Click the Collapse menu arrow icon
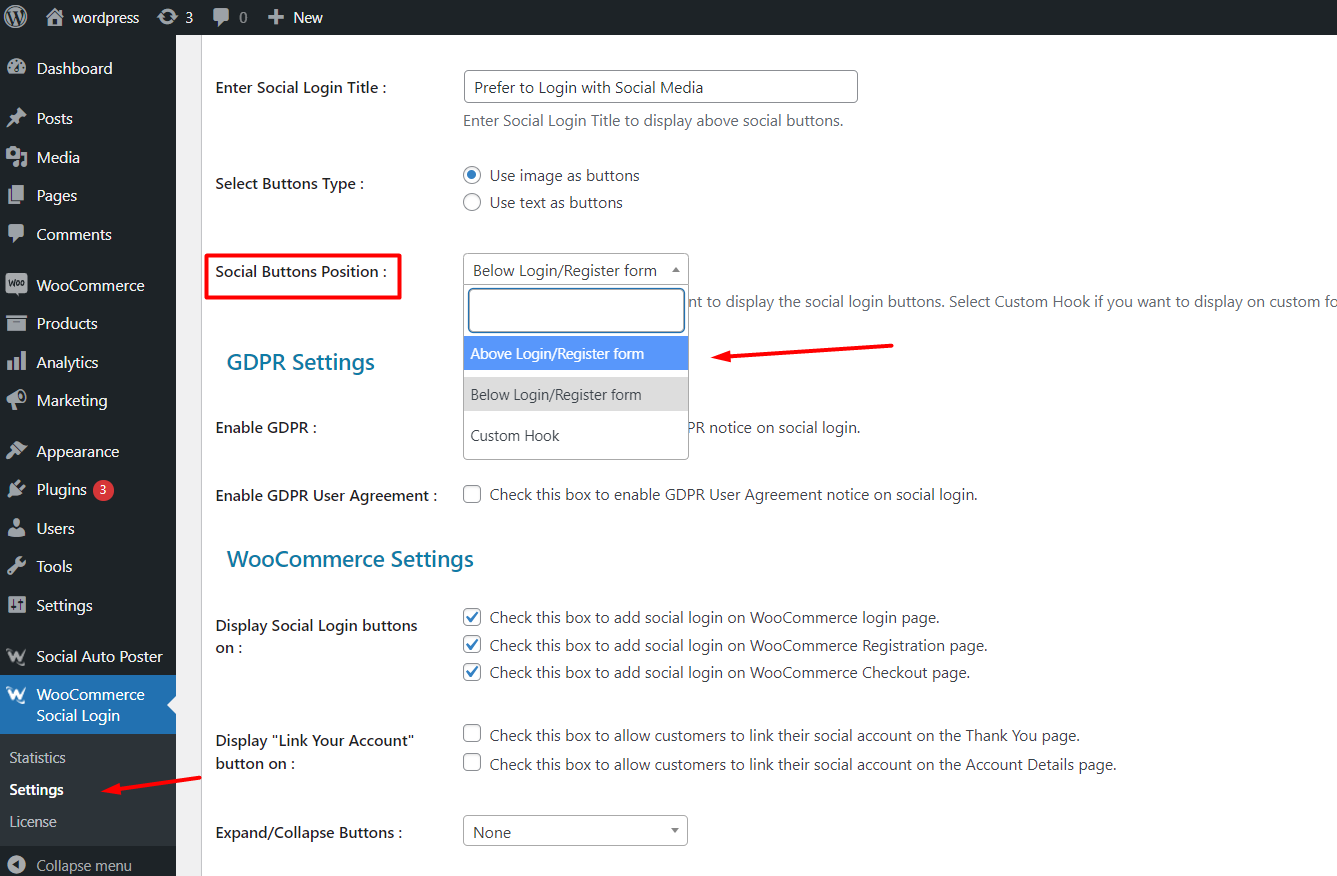This screenshot has width=1337, height=876. pos(16,866)
